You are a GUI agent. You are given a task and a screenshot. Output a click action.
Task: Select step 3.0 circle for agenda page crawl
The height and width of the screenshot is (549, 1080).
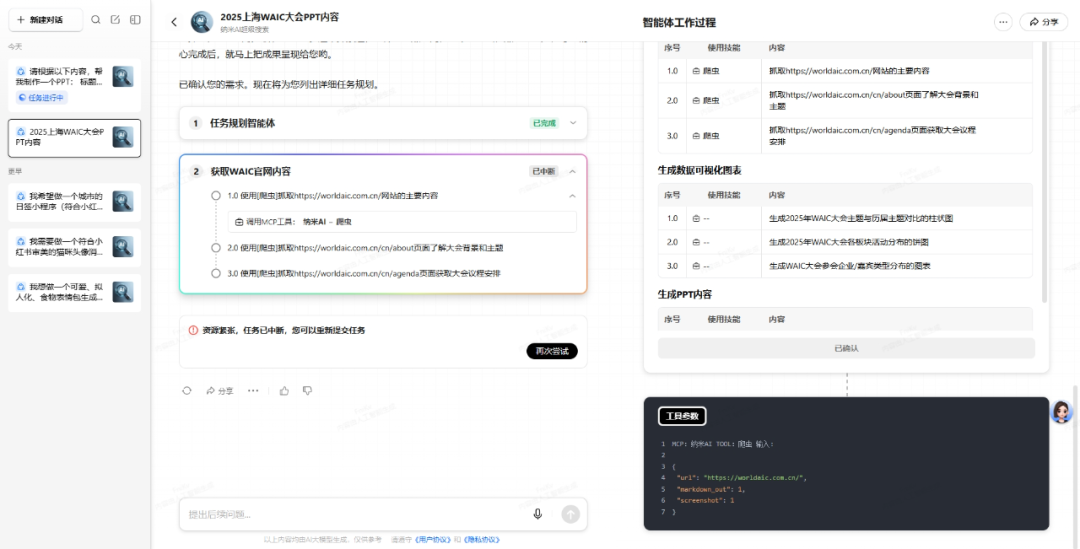(215, 273)
